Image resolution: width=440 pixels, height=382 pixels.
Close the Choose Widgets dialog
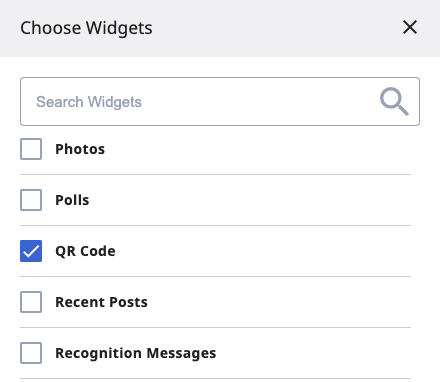[x=410, y=27]
